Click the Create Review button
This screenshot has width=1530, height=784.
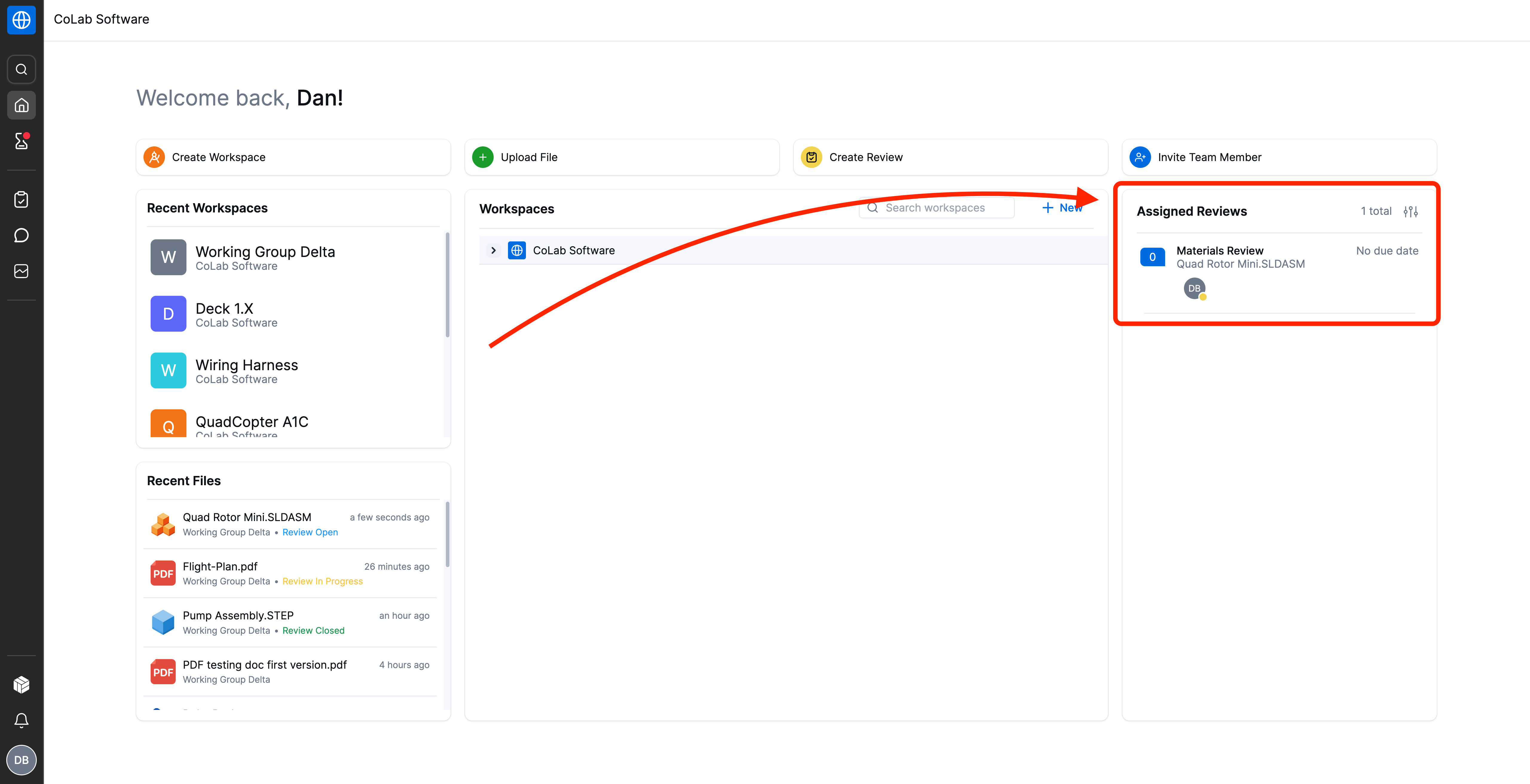(950, 157)
